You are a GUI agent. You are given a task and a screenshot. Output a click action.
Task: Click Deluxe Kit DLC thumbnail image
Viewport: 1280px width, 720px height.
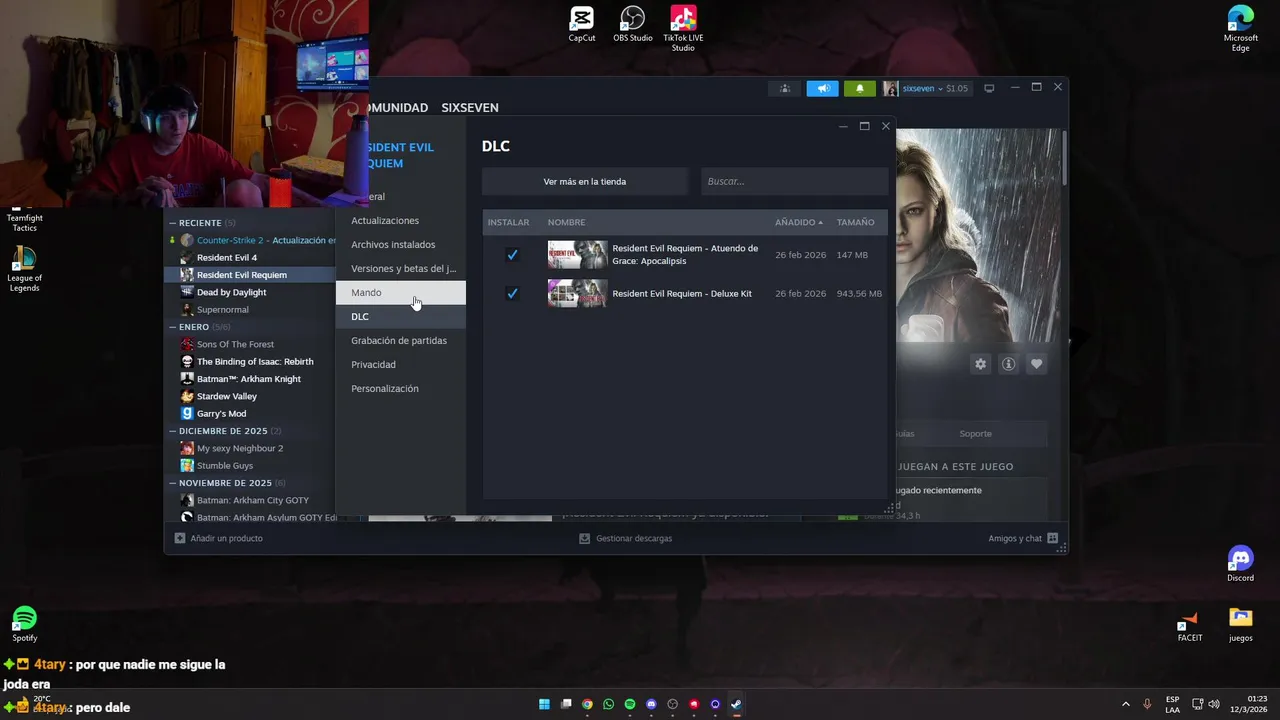tap(577, 293)
